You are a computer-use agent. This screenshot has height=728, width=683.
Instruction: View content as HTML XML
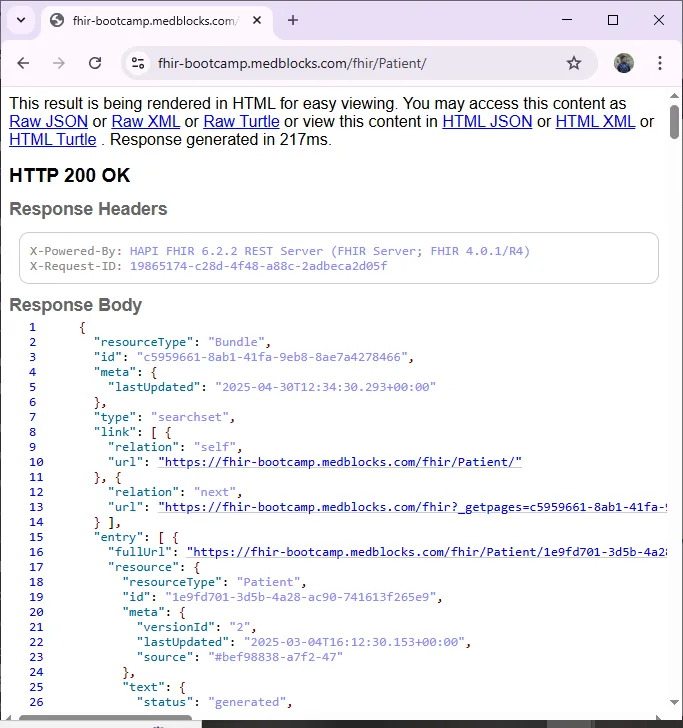[x=596, y=122]
